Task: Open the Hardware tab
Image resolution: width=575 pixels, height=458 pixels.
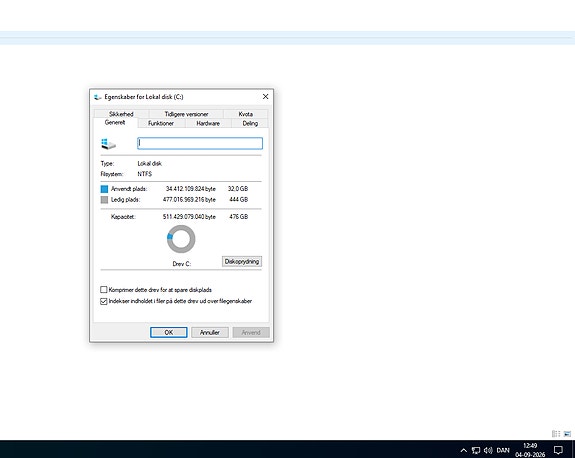Action: tap(208, 123)
